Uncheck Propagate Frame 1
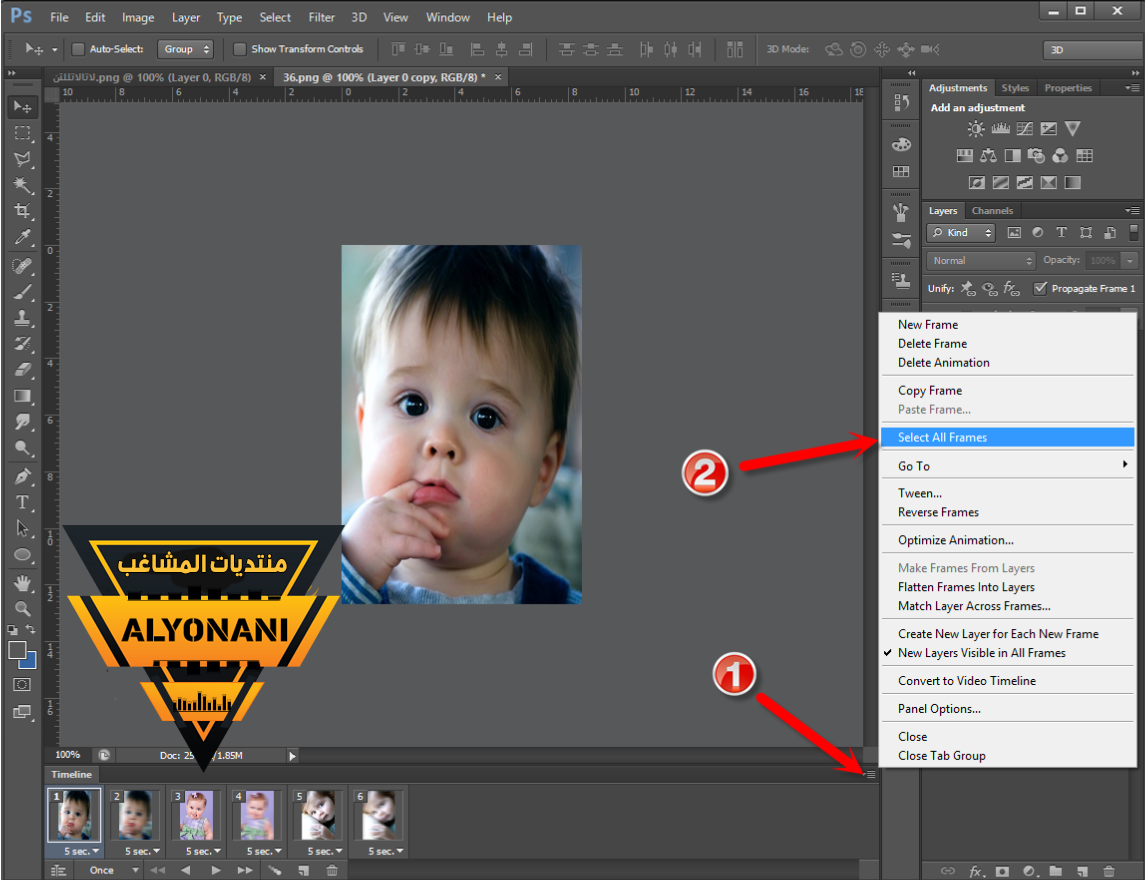 click(1041, 288)
